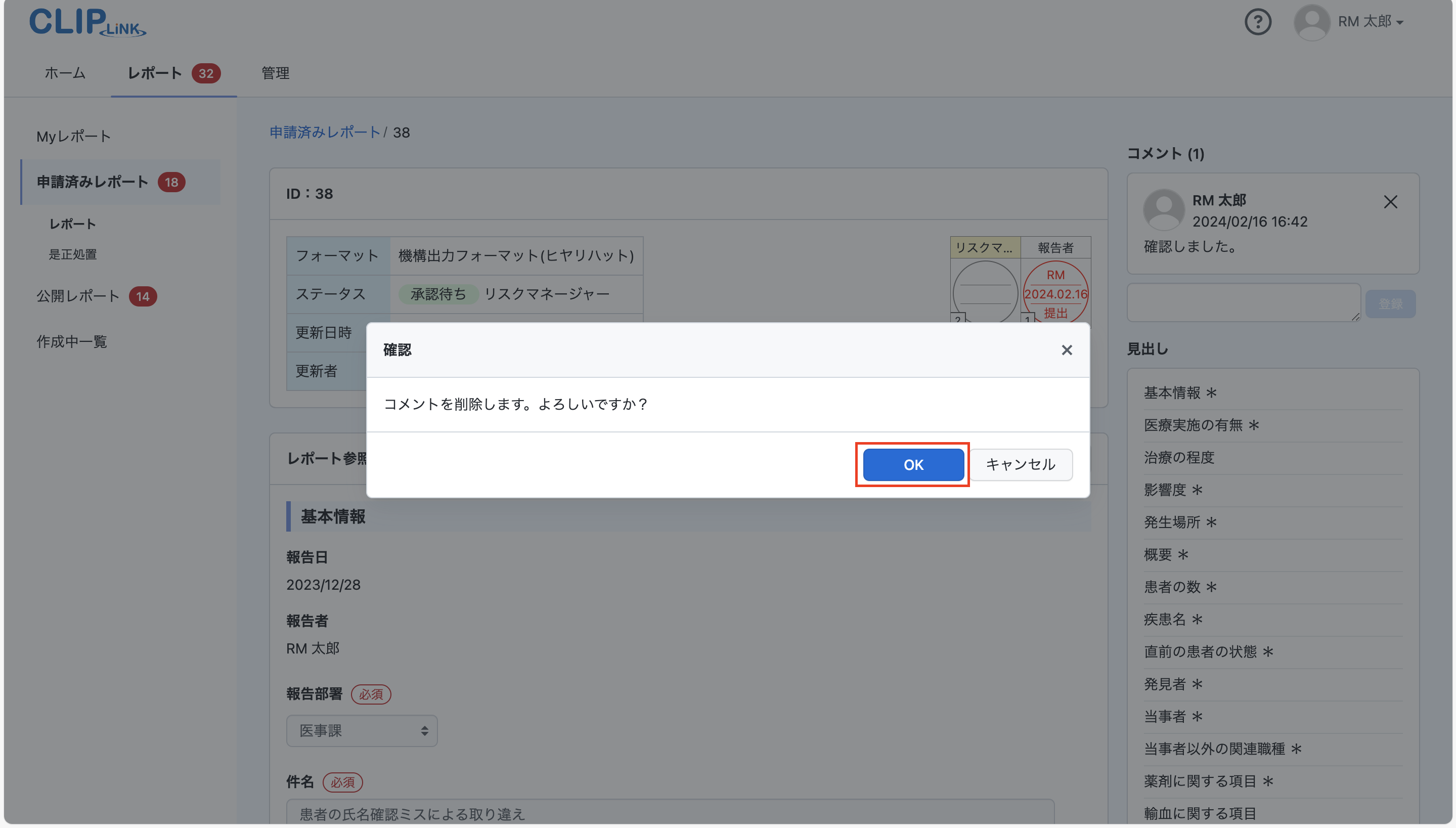This screenshot has width=1456, height=828.
Task: Select 是正処置 under 申請済みレポート
Action: pyautogui.click(x=73, y=254)
